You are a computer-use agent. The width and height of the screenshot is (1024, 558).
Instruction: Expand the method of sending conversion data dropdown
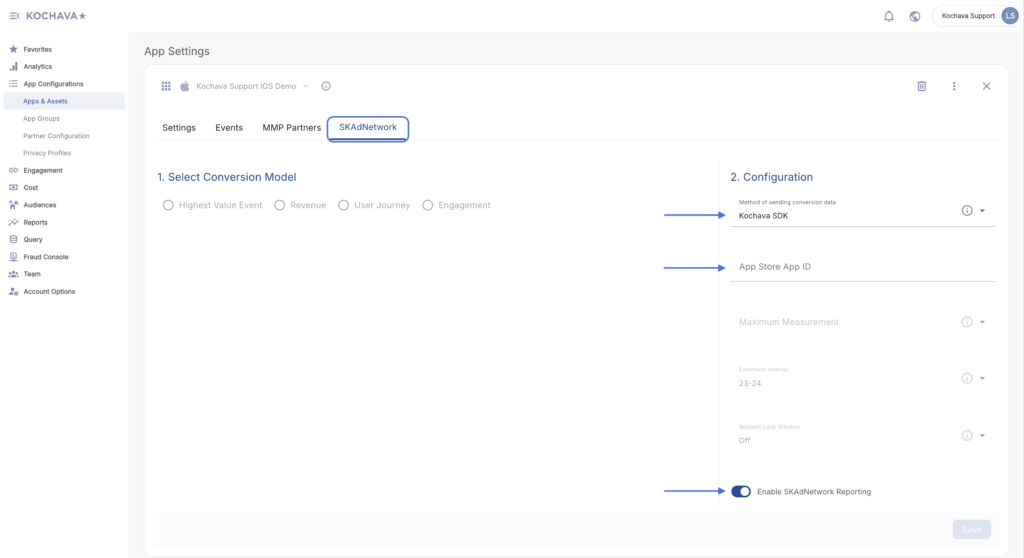982,211
